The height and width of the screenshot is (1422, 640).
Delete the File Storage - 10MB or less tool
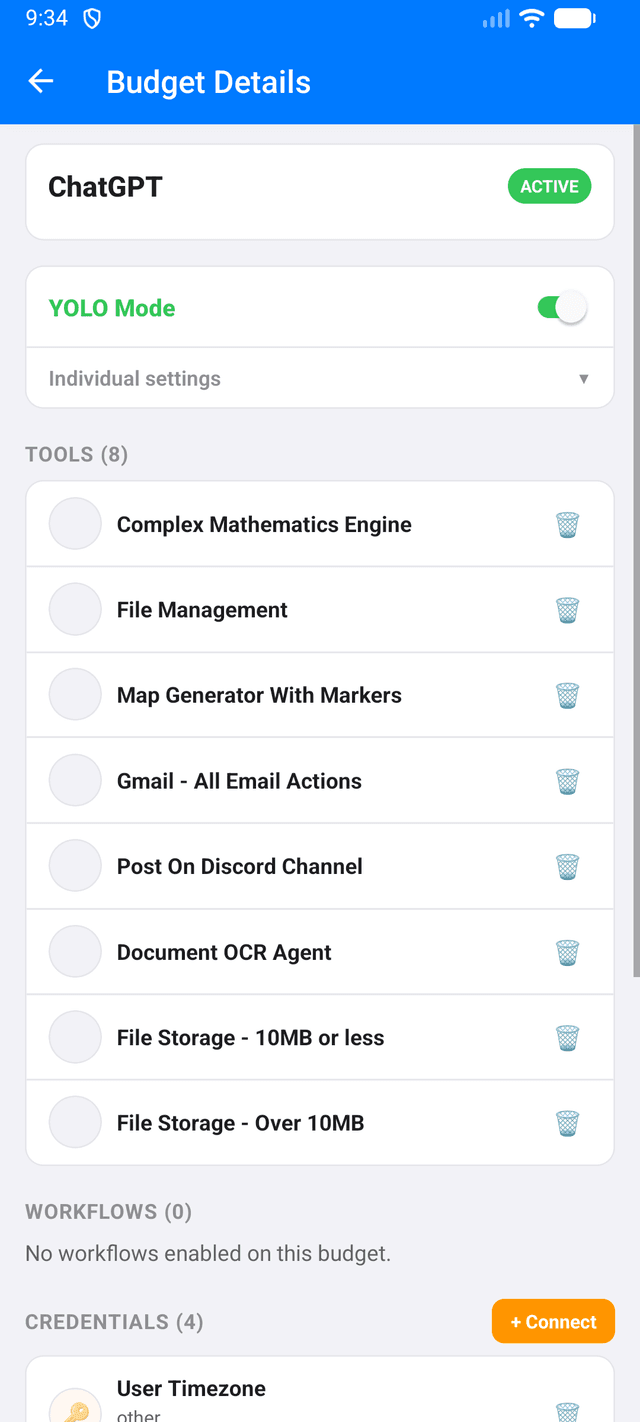(567, 1037)
